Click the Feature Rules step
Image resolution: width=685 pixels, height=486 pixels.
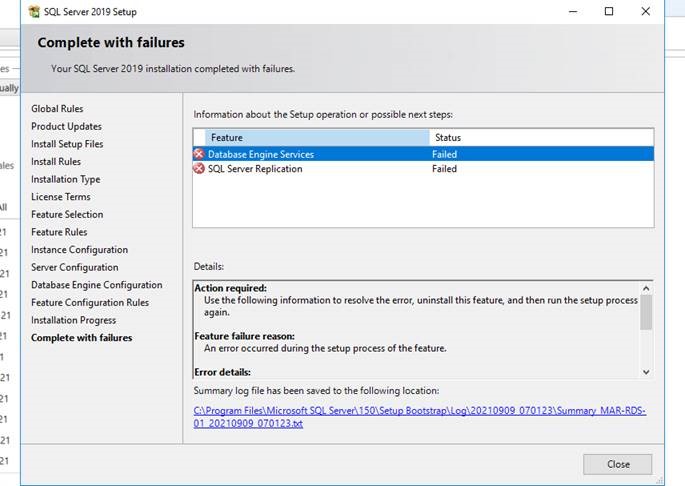point(59,232)
